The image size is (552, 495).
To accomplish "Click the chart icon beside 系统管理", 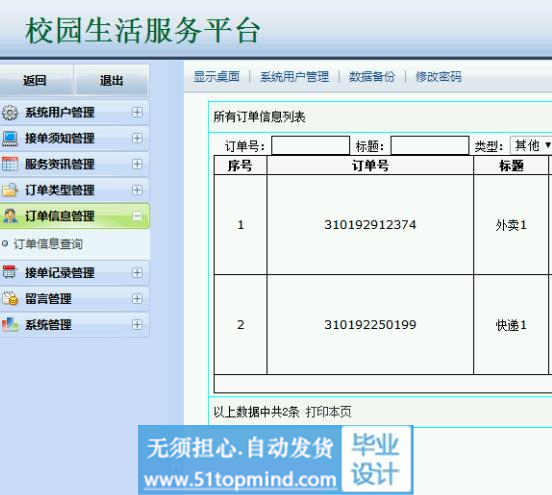I will tap(10, 325).
